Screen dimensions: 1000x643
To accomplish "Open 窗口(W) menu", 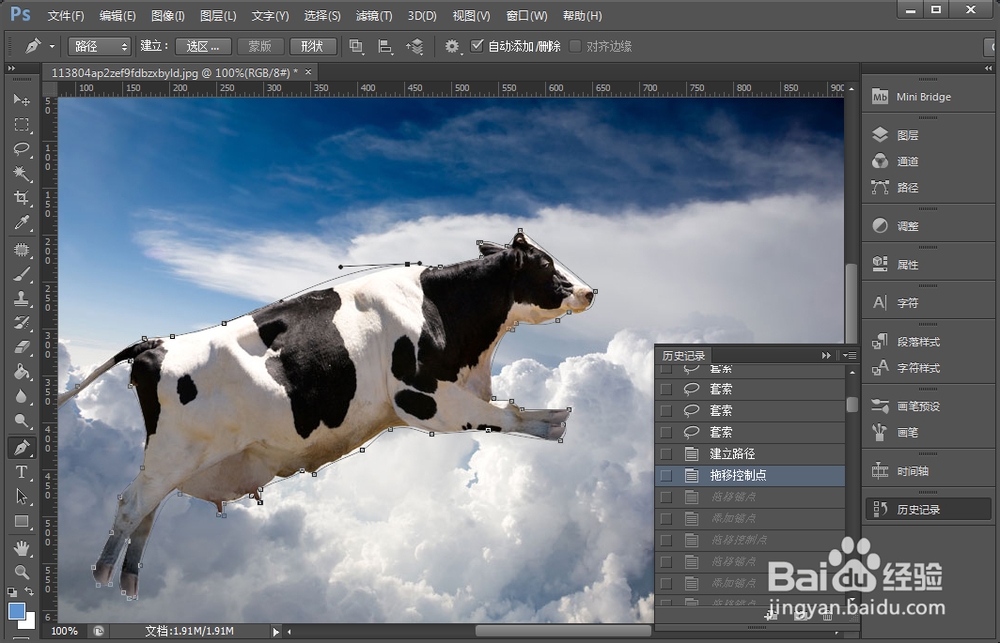I will pyautogui.click(x=526, y=15).
